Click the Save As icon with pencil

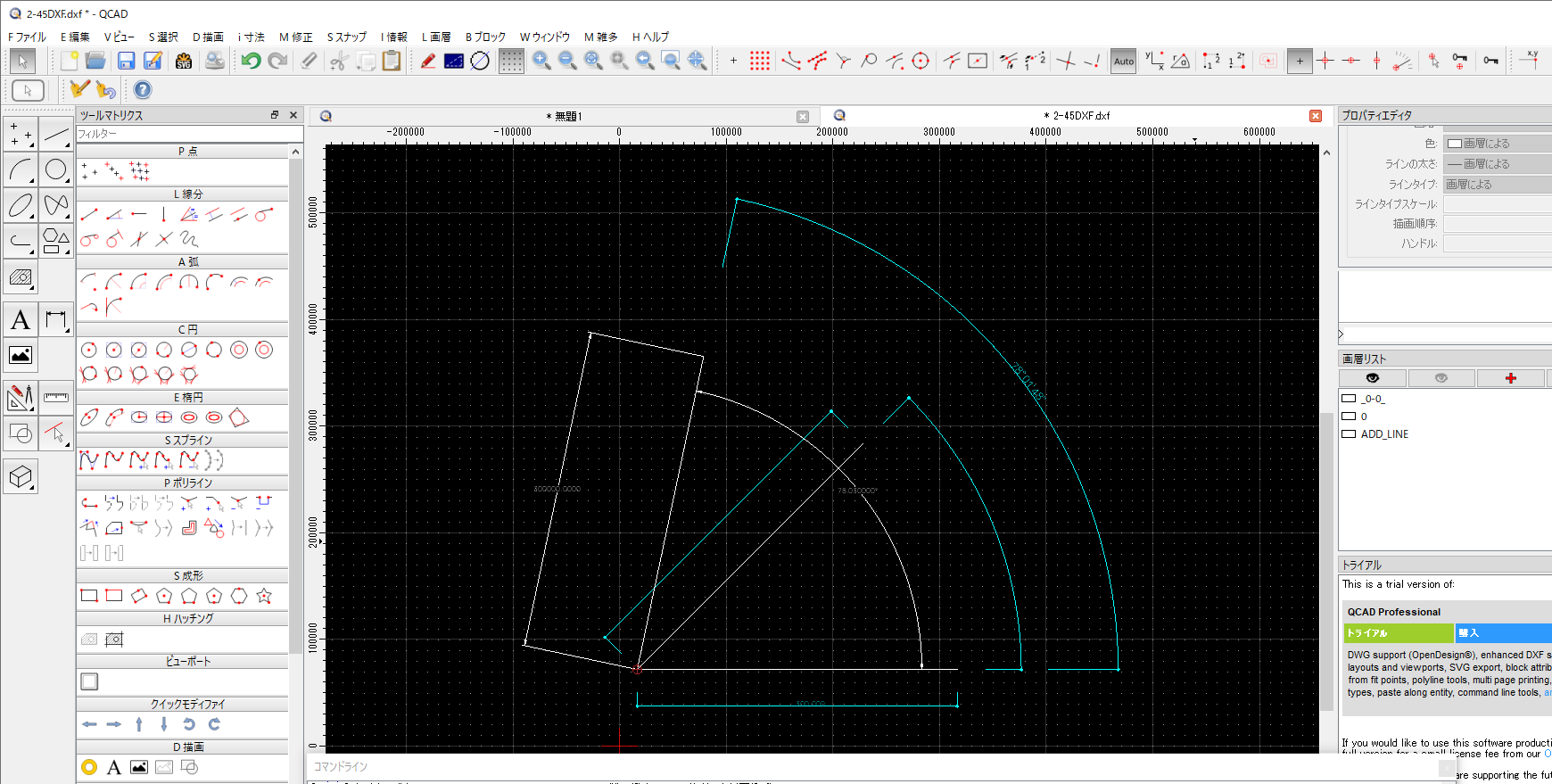(x=153, y=61)
